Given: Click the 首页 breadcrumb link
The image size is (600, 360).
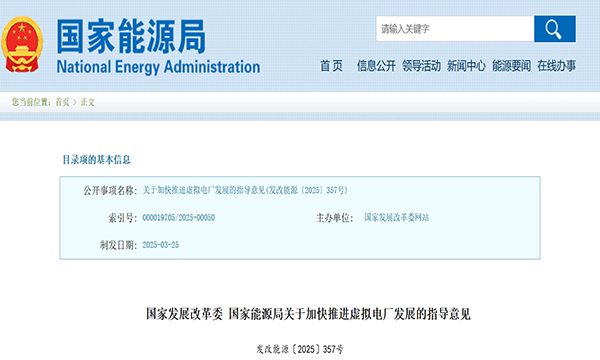Looking at the screenshot, I should click(x=62, y=102).
